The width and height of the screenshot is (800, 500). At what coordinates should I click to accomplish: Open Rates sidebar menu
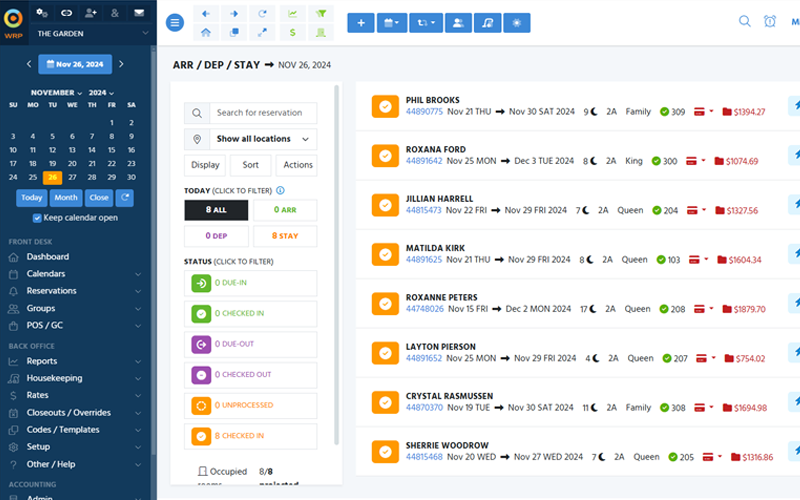(75, 395)
